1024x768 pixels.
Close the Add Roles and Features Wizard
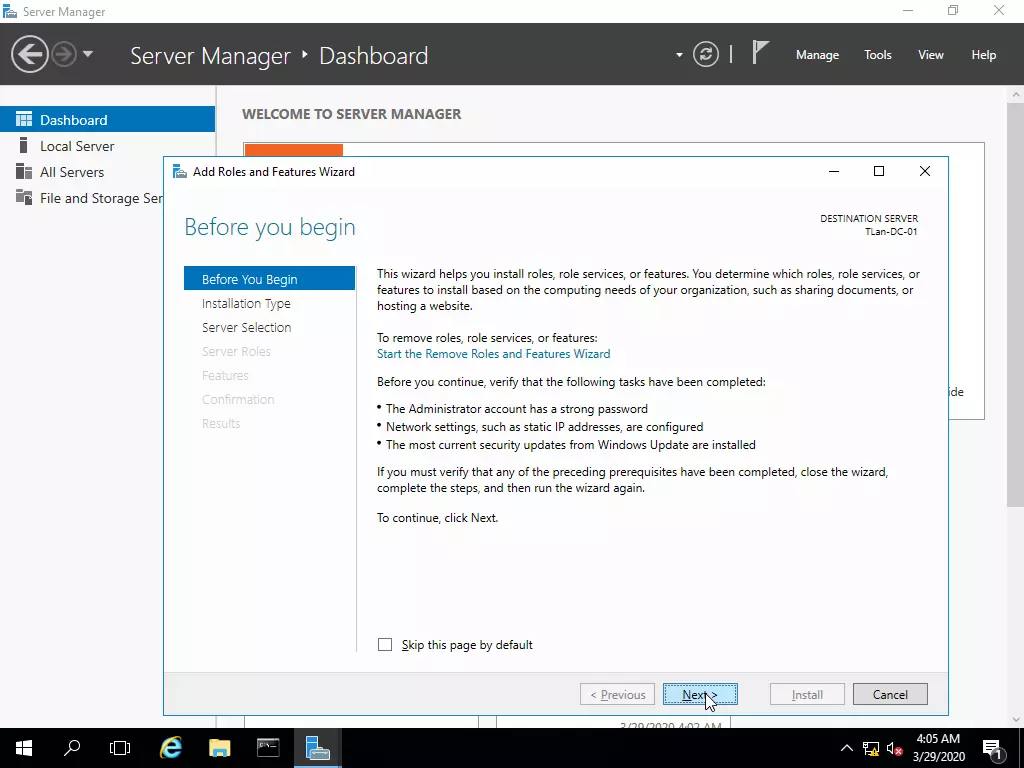(x=925, y=171)
